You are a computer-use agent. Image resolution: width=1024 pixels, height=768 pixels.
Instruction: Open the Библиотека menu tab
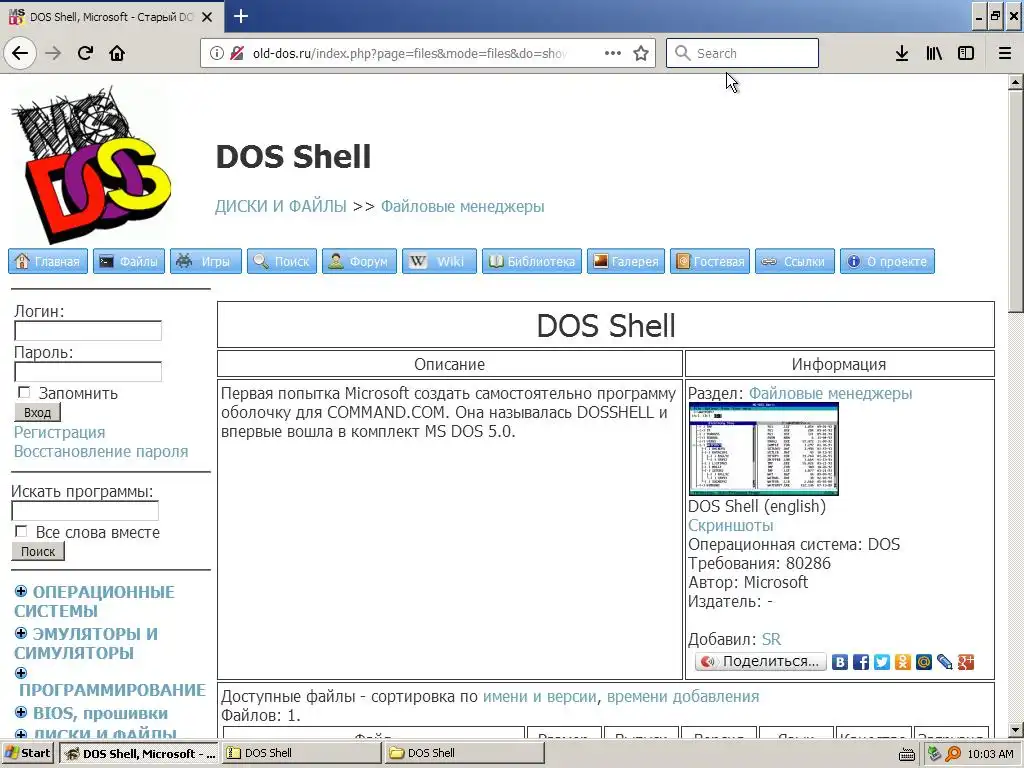(x=532, y=261)
